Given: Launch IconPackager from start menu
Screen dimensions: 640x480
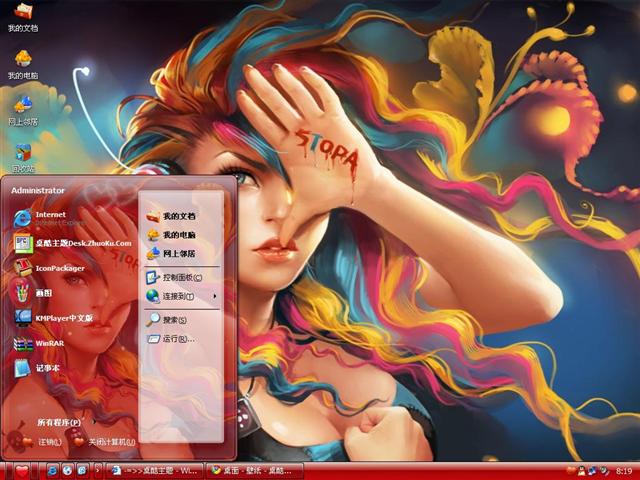Looking at the screenshot, I should pos(49,268).
